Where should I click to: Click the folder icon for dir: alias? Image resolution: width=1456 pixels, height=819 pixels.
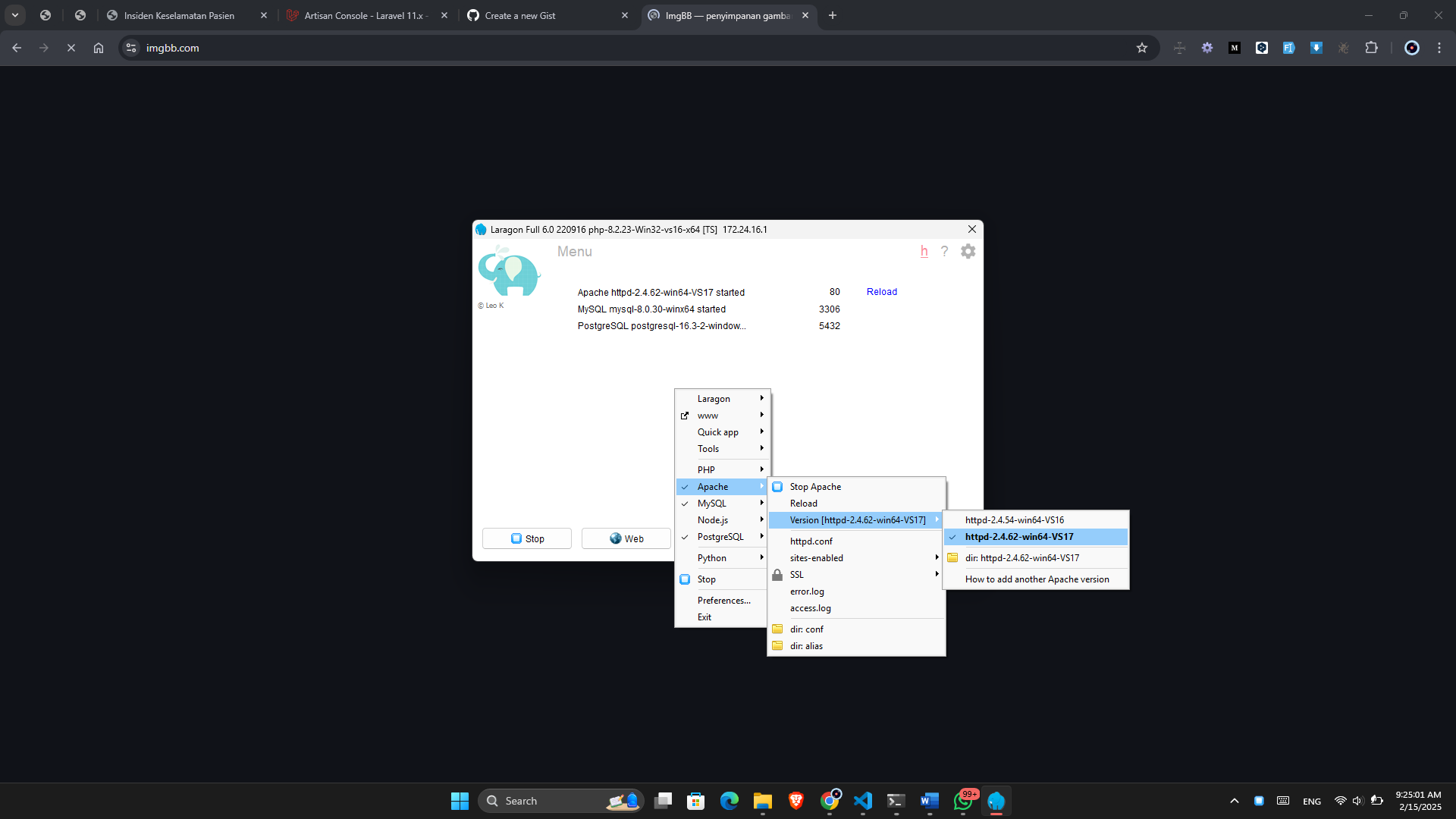(777, 646)
